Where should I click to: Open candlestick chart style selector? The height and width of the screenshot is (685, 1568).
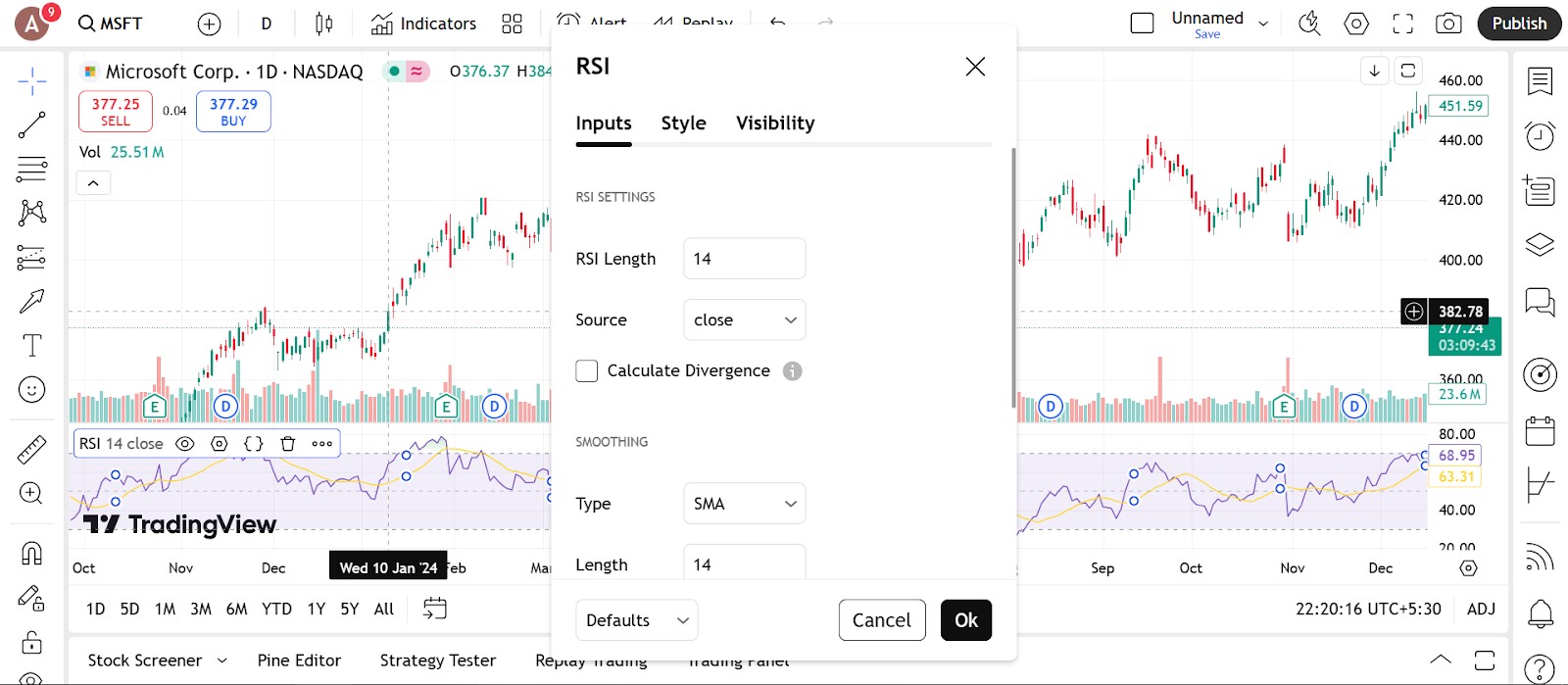tap(323, 24)
